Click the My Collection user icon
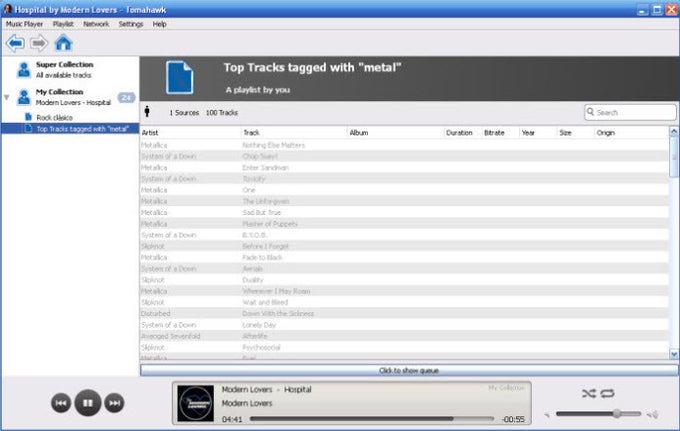The width and height of the screenshot is (680, 431). pyautogui.click(x=23, y=97)
